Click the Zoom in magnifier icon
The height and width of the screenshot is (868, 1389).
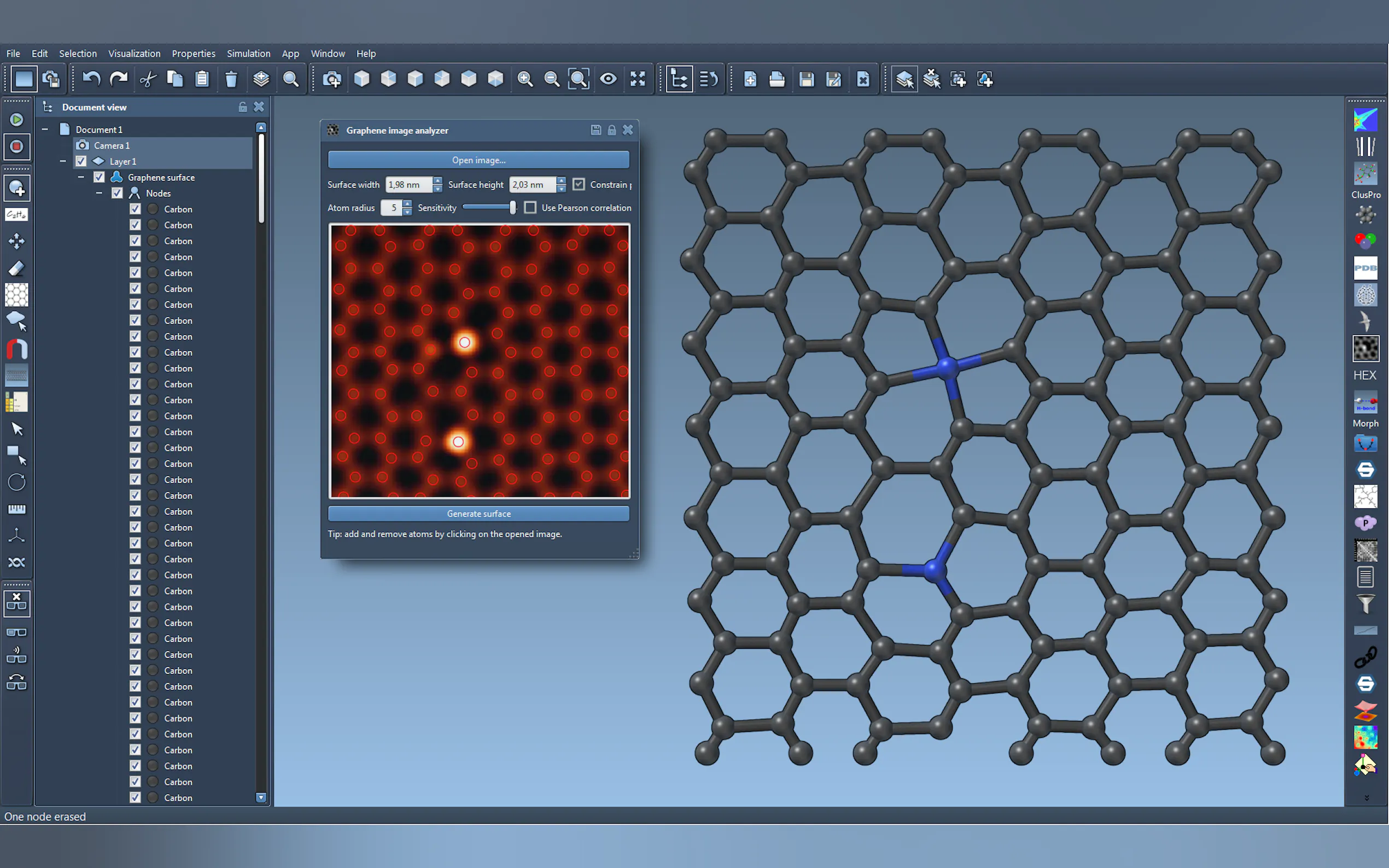point(525,79)
